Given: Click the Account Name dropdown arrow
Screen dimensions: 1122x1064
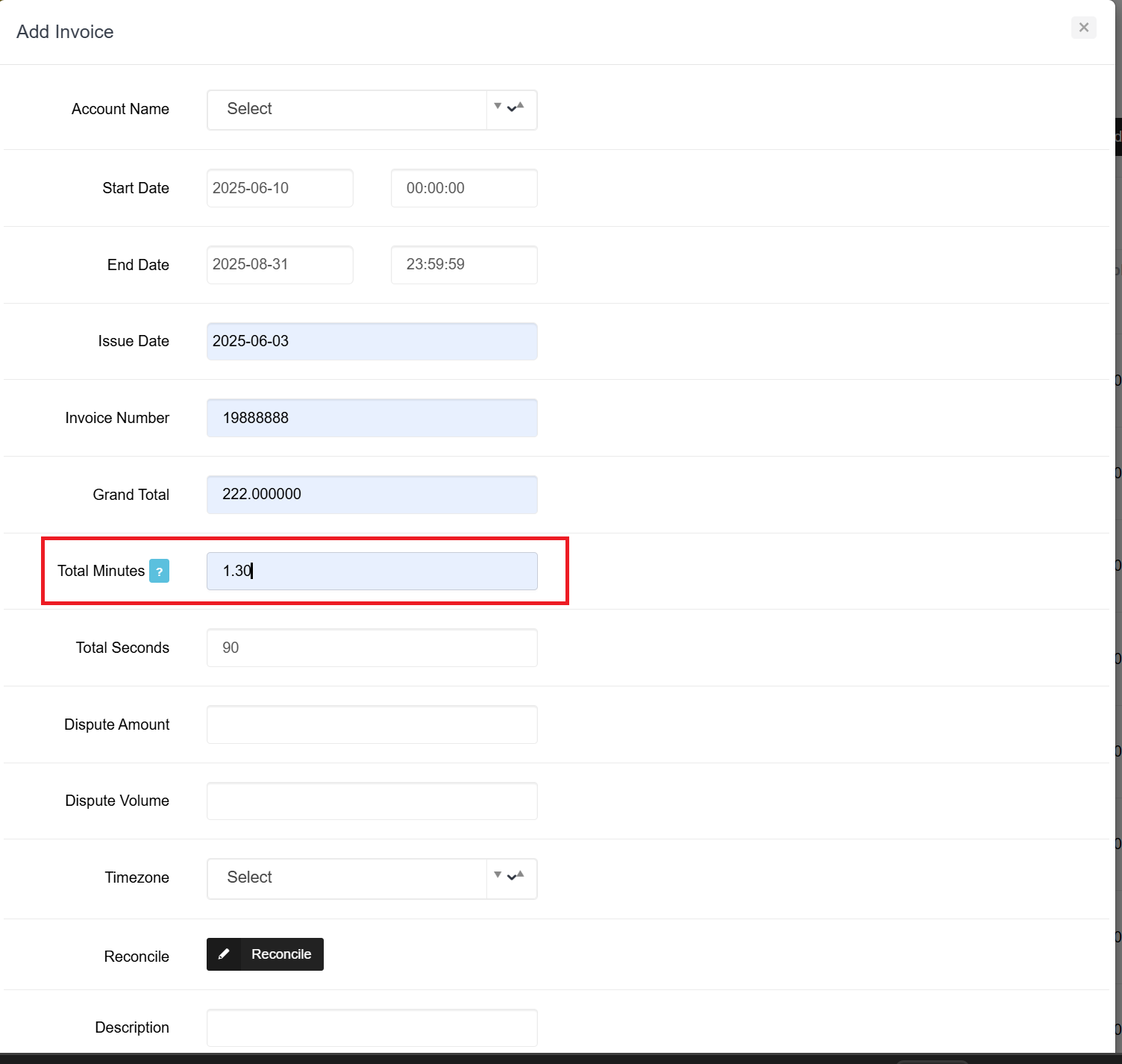Looking at the screenshot, I should coord(511,110).
